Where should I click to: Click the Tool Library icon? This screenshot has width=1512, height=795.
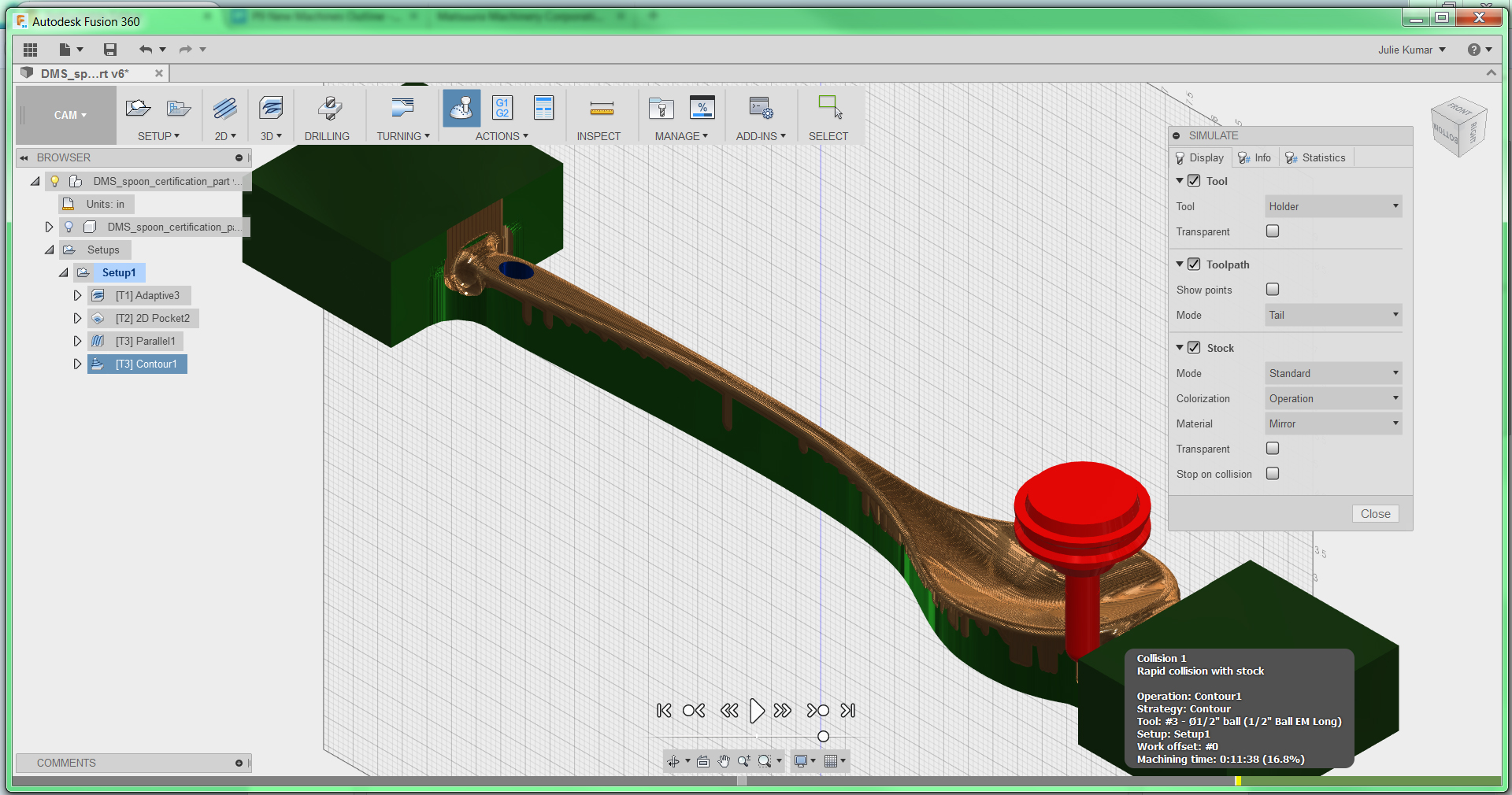[x=661, y=108]
